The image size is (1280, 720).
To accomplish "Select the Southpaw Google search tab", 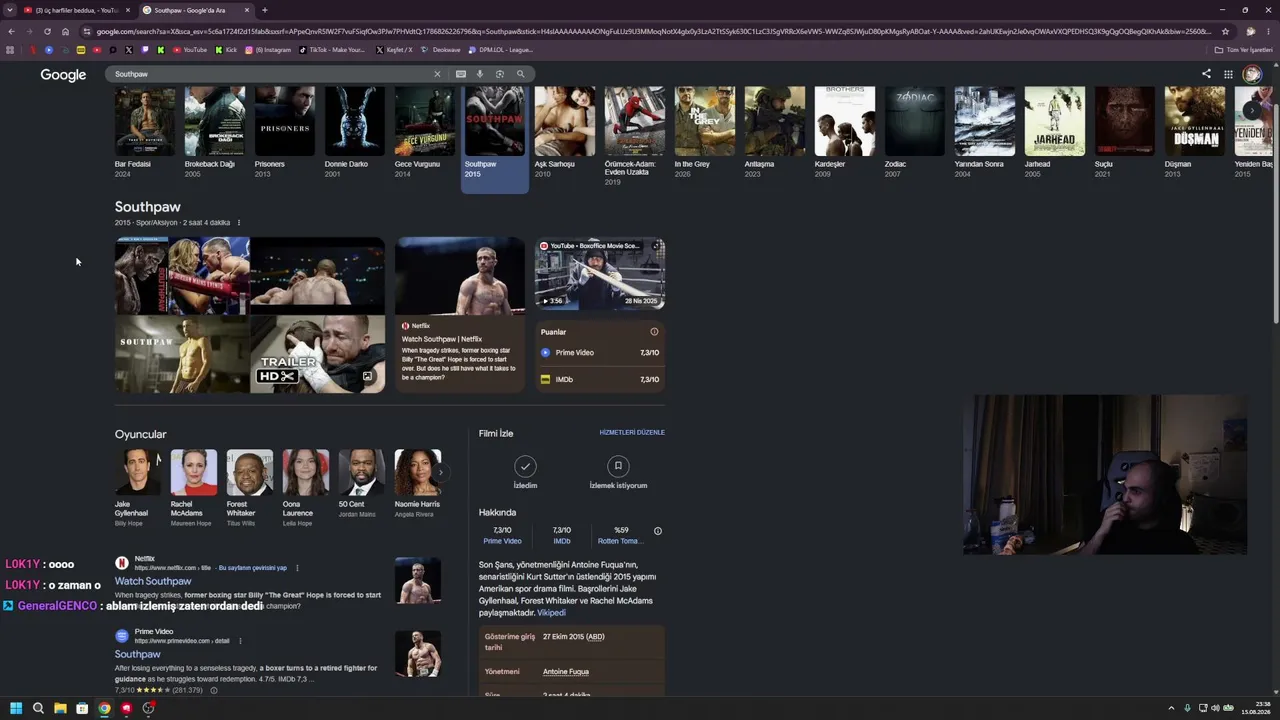I will (x=196, y=10).
